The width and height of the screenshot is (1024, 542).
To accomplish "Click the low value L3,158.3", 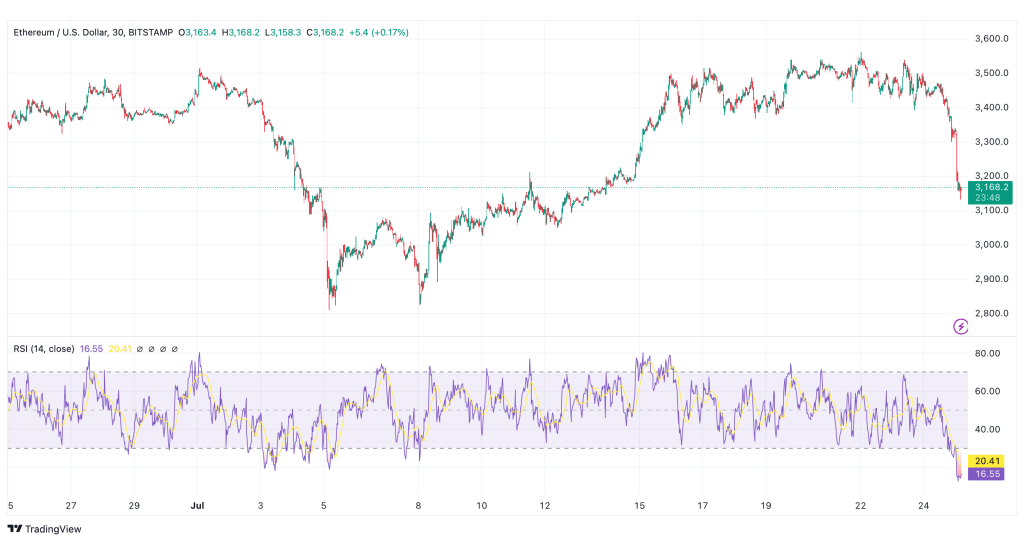I will 283,32.
